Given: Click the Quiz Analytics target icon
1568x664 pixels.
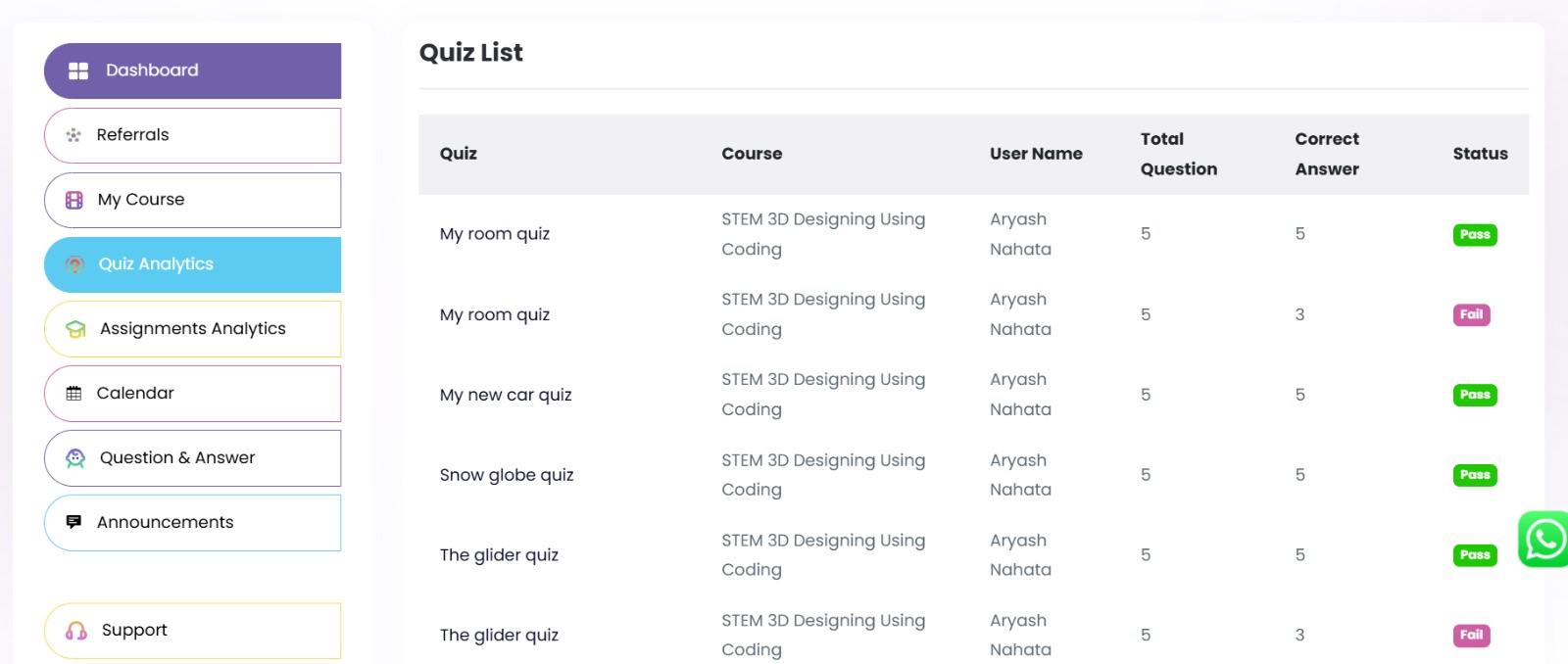Looking at the screenshot, I should [74, 264].
